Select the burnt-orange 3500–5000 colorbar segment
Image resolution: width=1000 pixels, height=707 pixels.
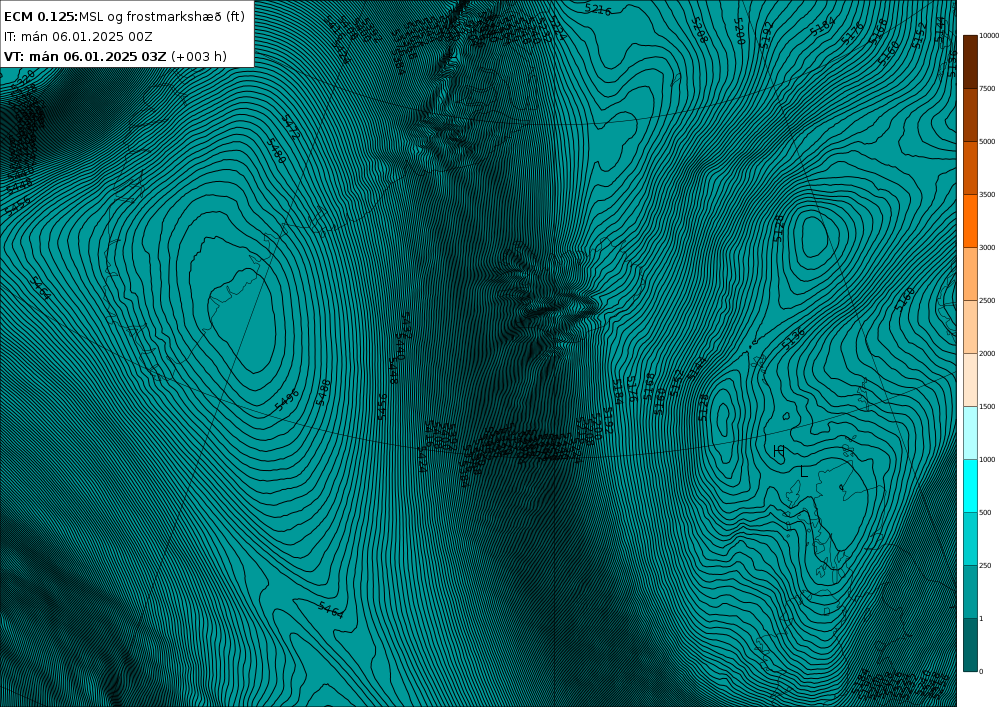point(969,168)
